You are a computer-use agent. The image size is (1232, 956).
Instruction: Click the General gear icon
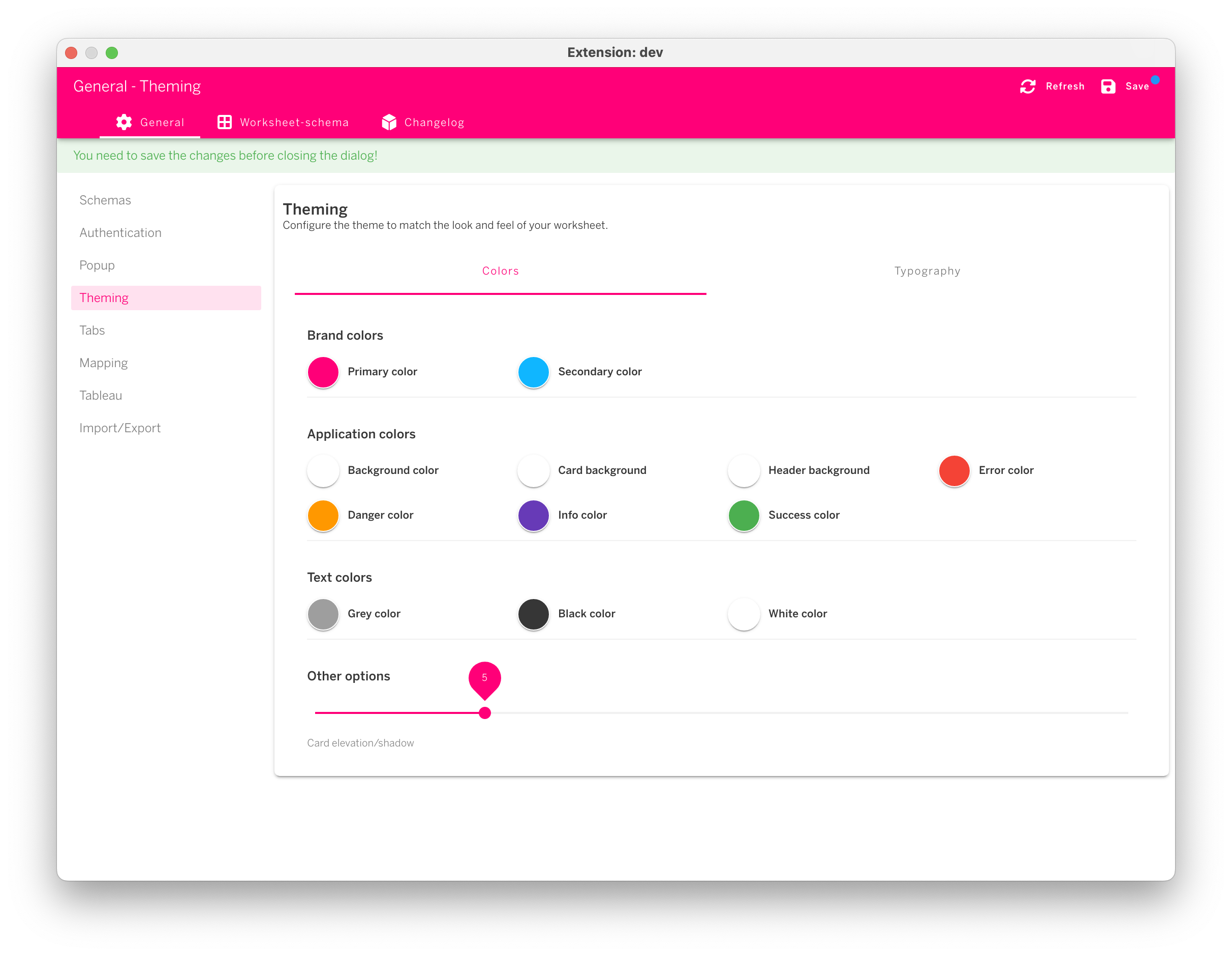(124, 123)
